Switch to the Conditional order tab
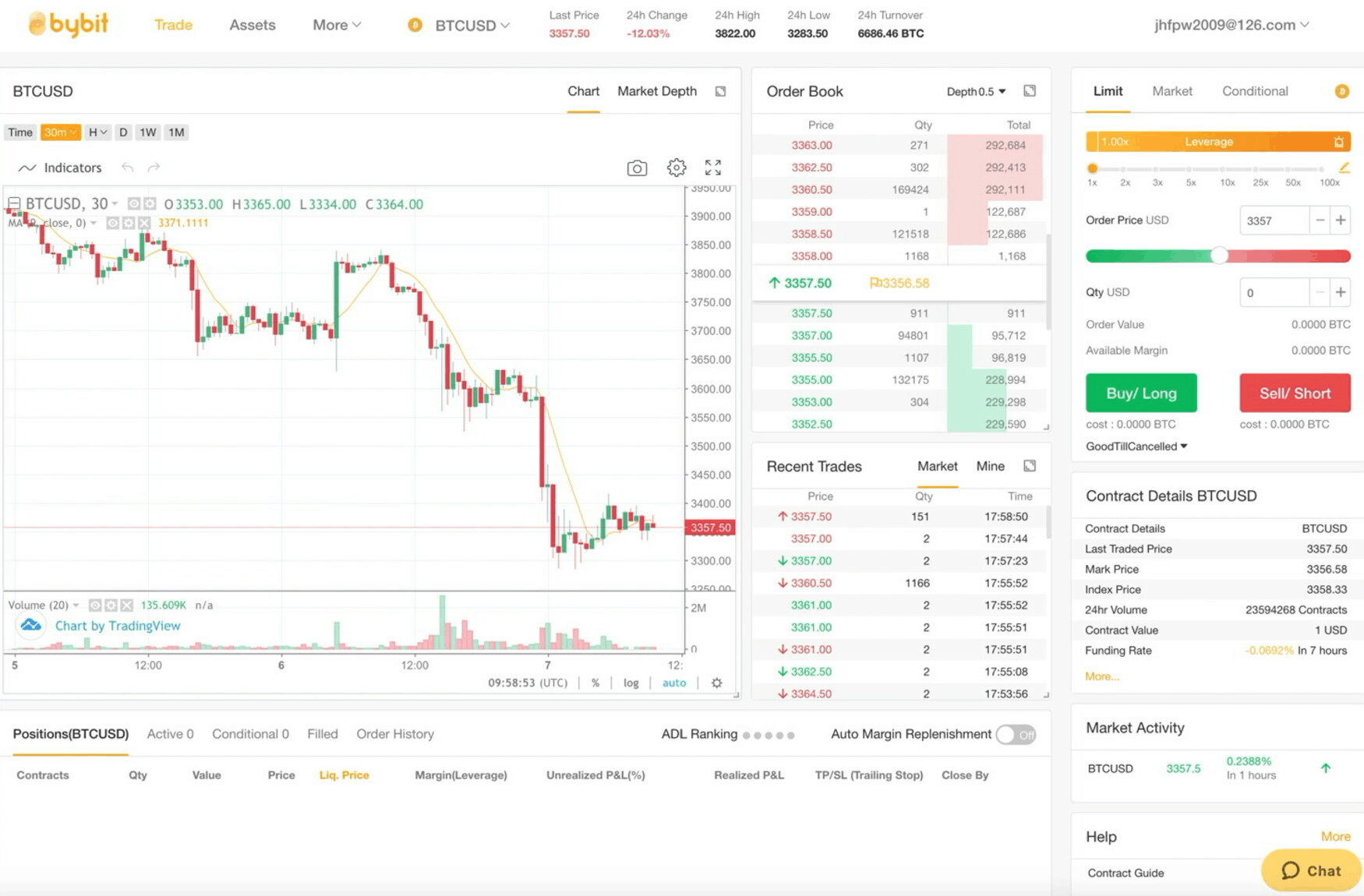1364x896 pixels. [x=1255, y=91]
